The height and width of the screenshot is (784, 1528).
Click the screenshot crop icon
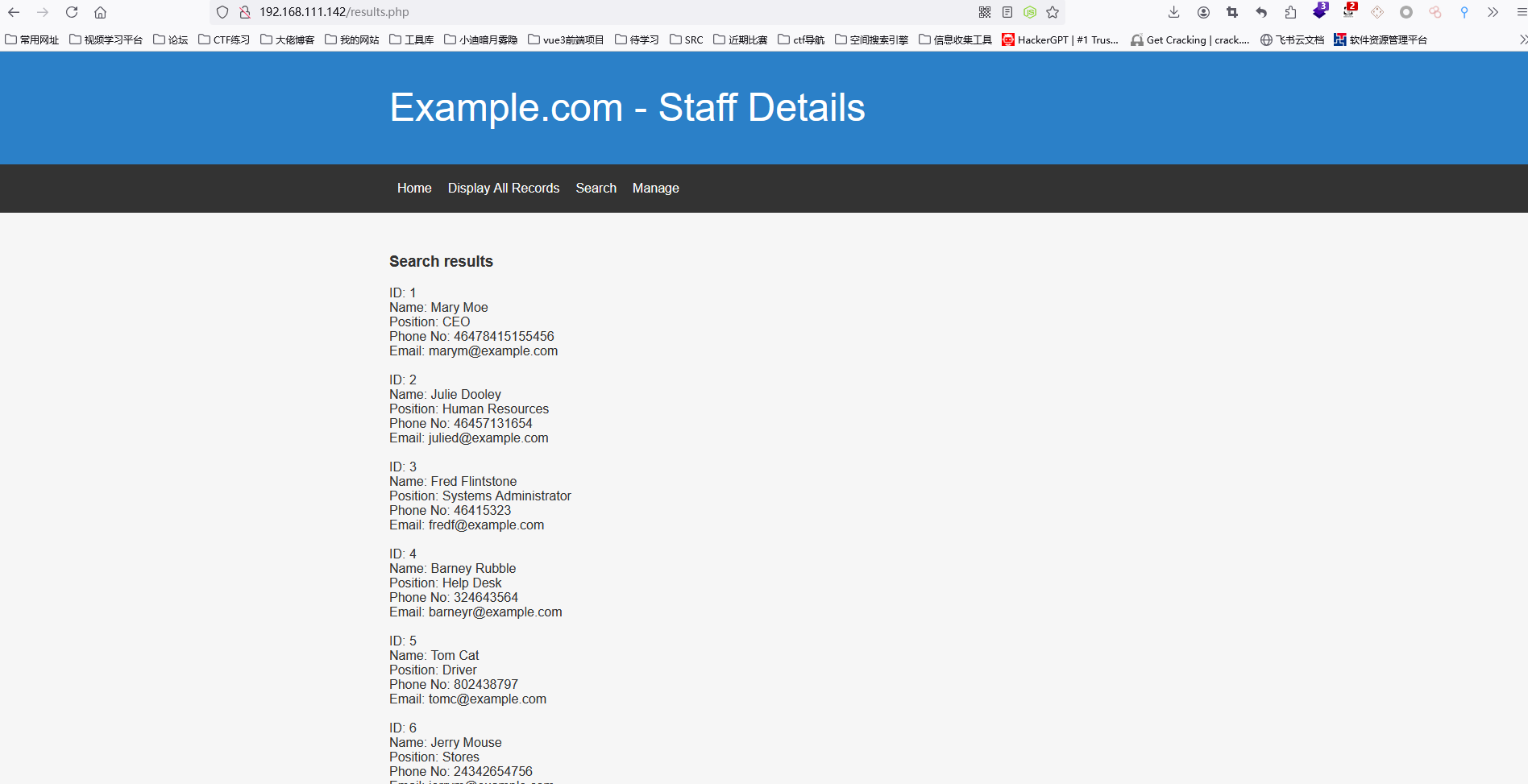[1232, 12]
